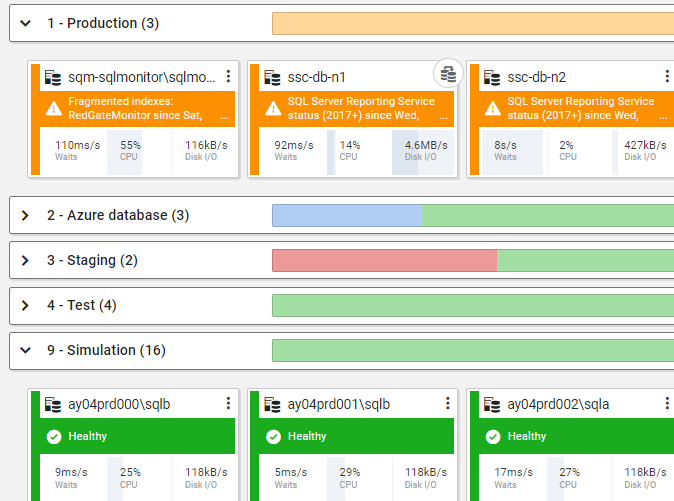The image size is (674, 501).
Task: Open the sqm-sqlmonitor server name link
Action: pos(141,77)
